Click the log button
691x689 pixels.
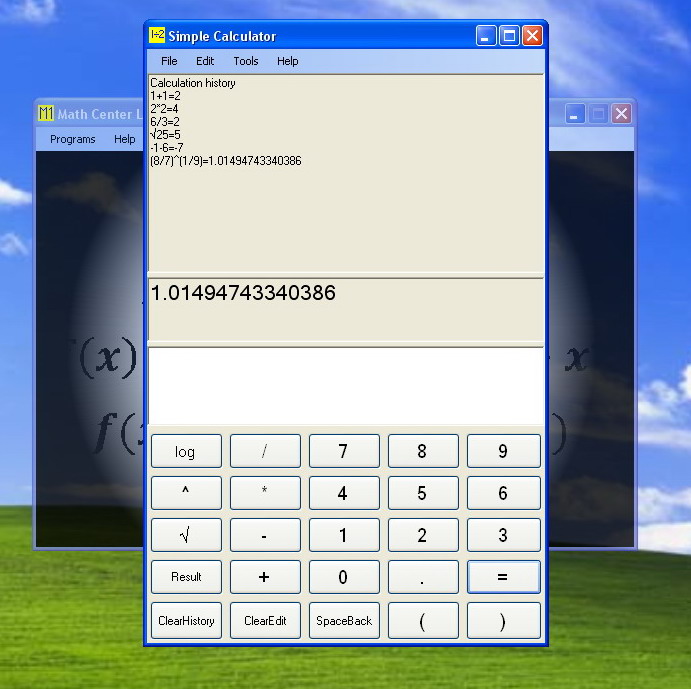pos(186,451)
